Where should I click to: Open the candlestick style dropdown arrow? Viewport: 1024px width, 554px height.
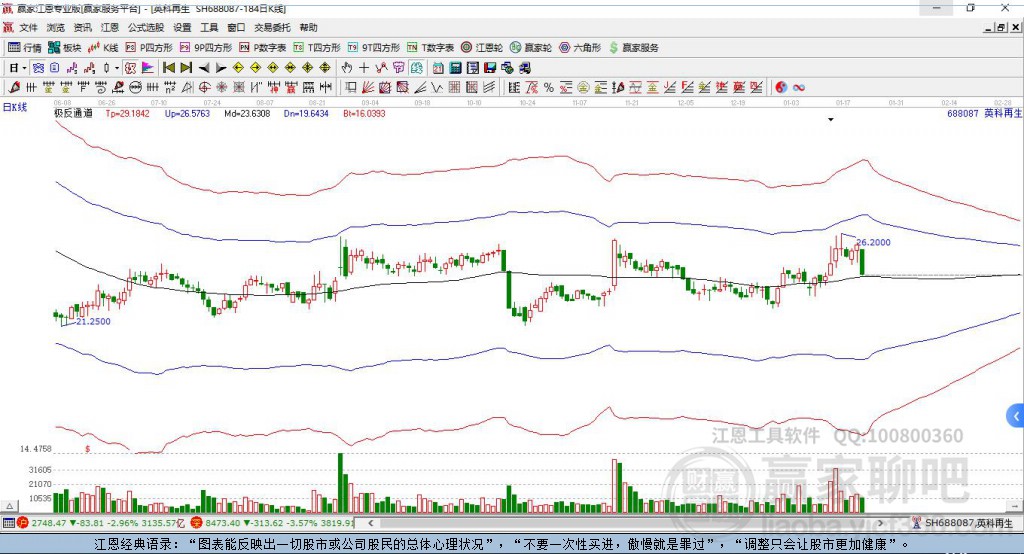(x=116, y=68)
